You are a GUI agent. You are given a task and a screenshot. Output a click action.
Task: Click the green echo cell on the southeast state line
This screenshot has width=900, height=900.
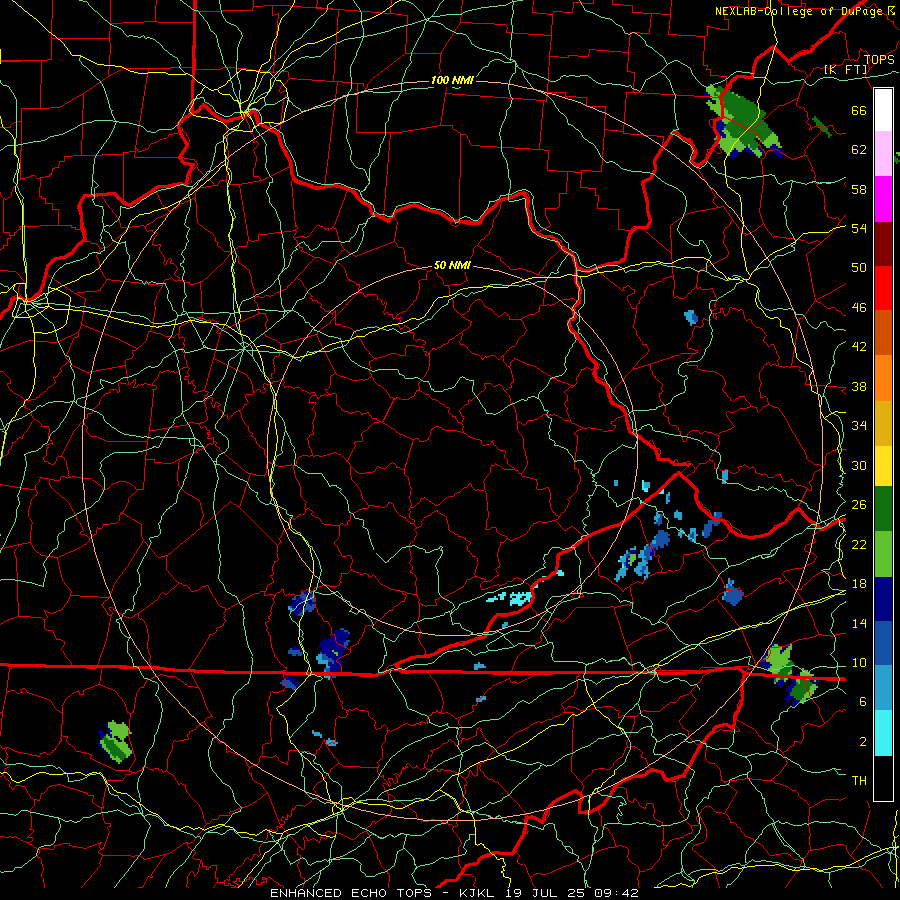coord(790,674)
